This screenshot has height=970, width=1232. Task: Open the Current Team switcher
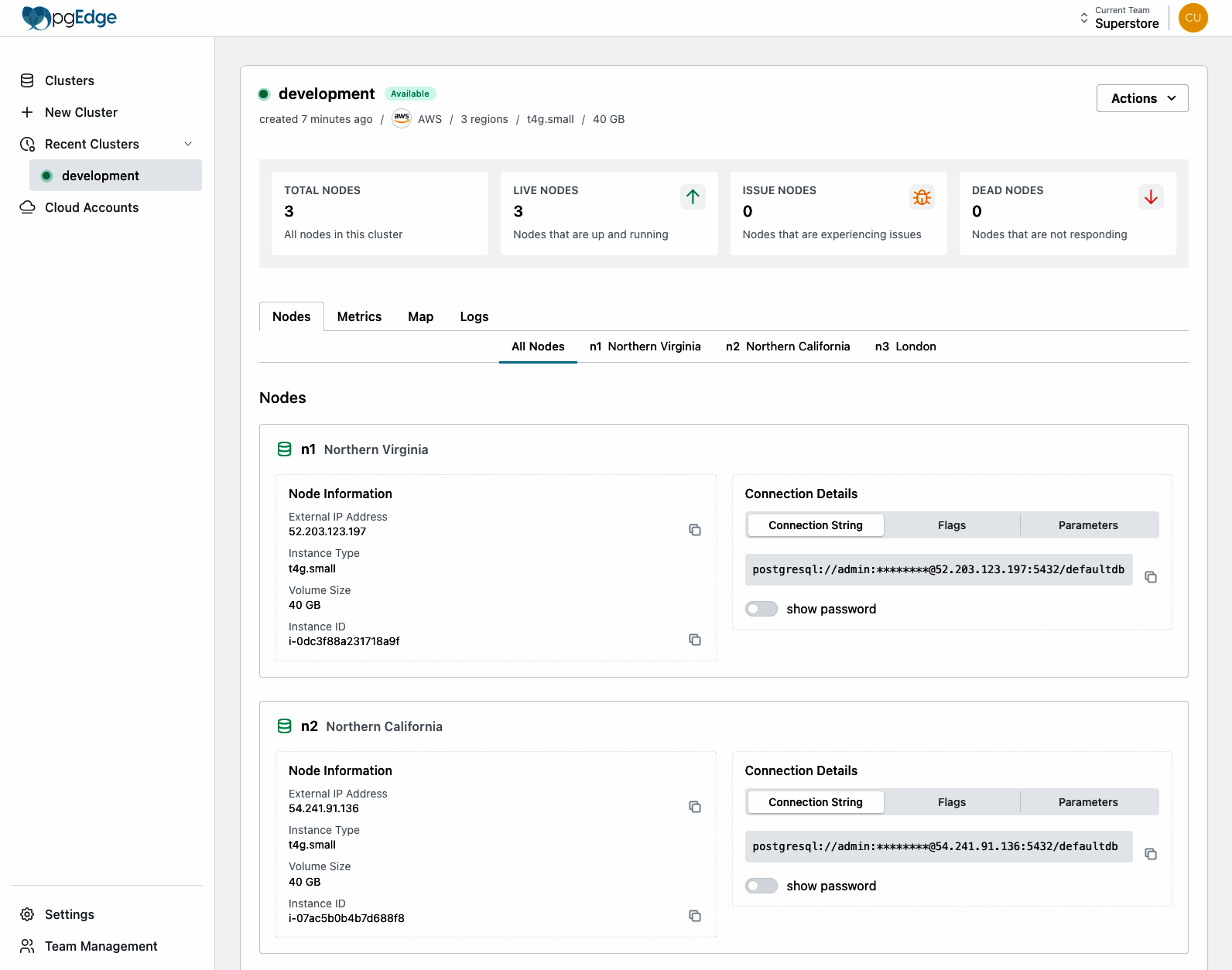pyautogui.click(x=1120, y=18)
